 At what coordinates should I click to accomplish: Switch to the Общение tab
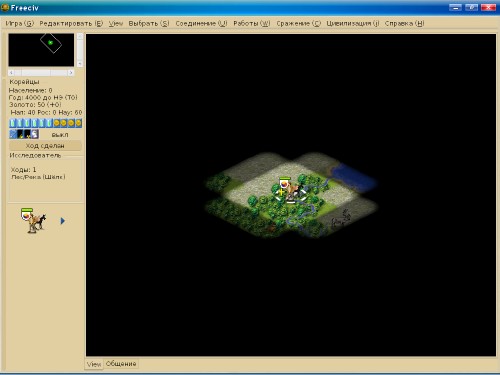[x=121, y=364]
